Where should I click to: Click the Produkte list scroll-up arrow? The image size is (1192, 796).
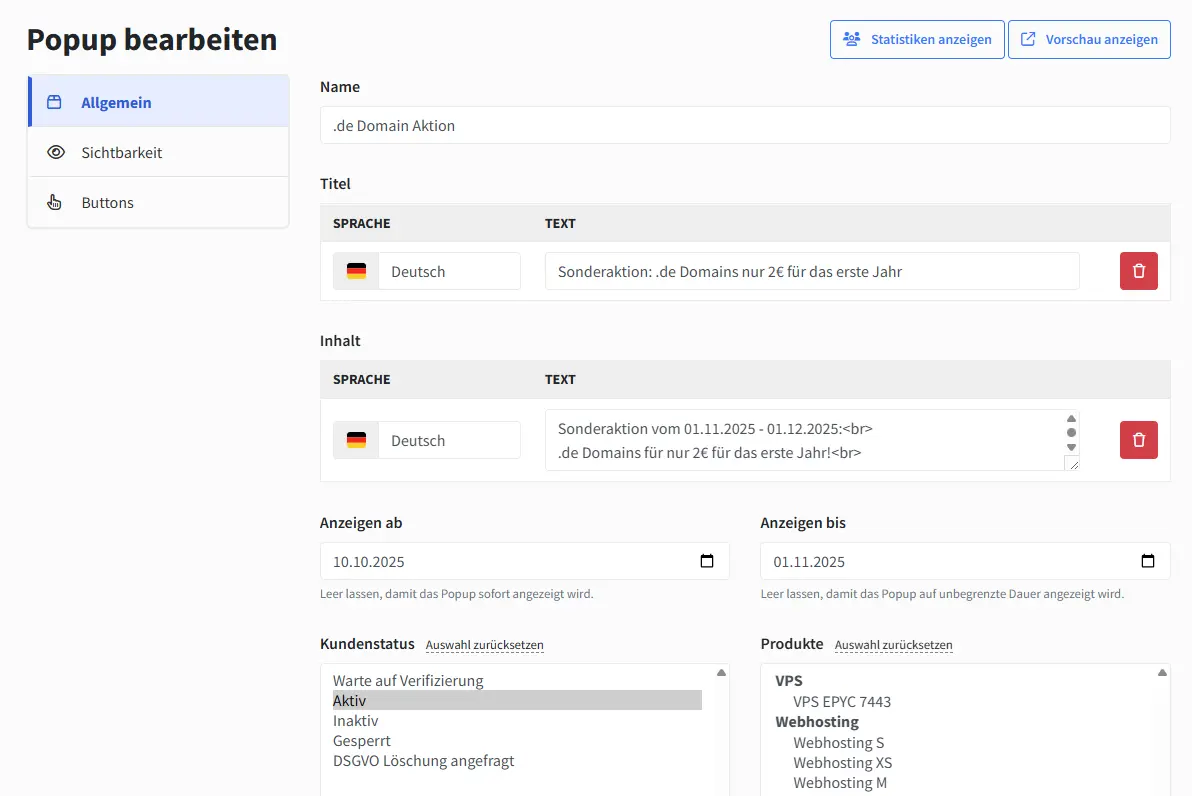pos(1162,673)
